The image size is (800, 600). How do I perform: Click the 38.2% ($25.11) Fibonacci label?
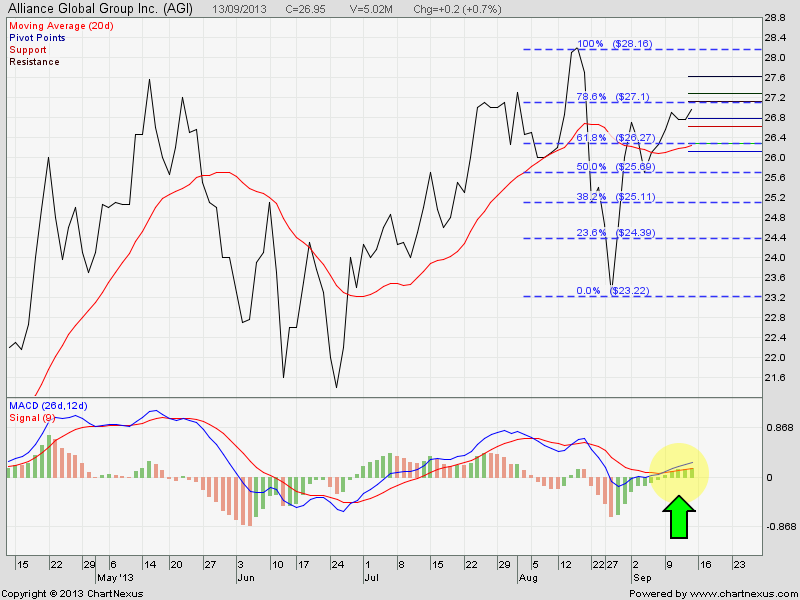click(615, 197)
